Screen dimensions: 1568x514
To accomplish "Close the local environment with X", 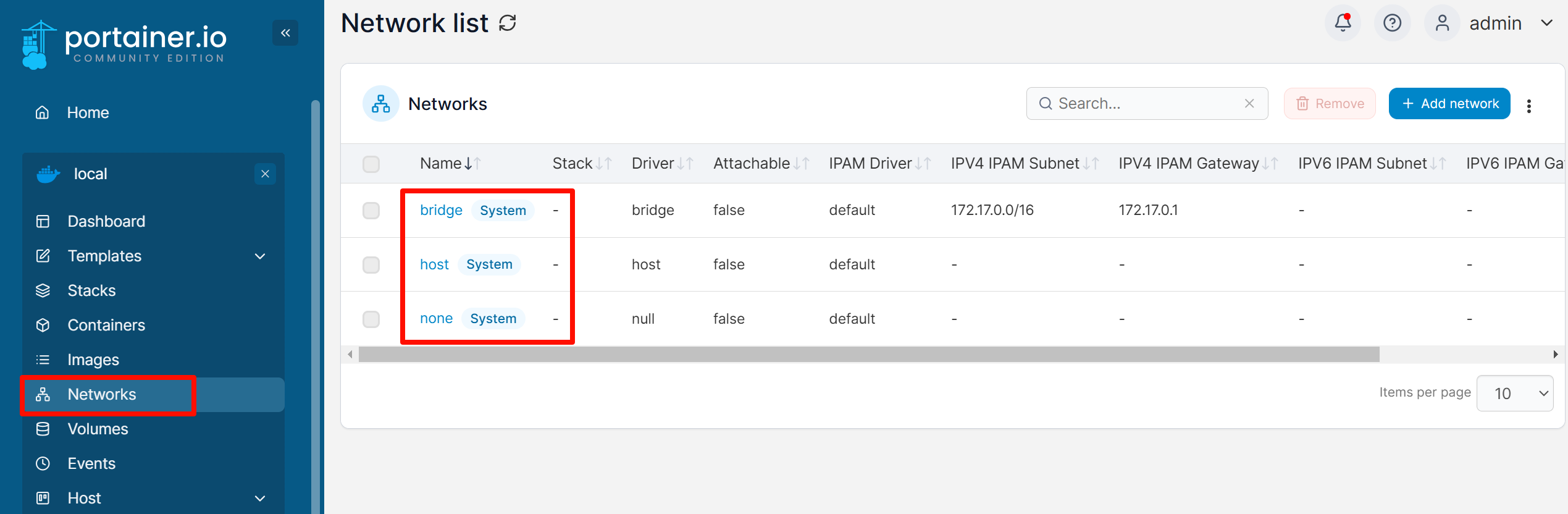I will [265, 174].
